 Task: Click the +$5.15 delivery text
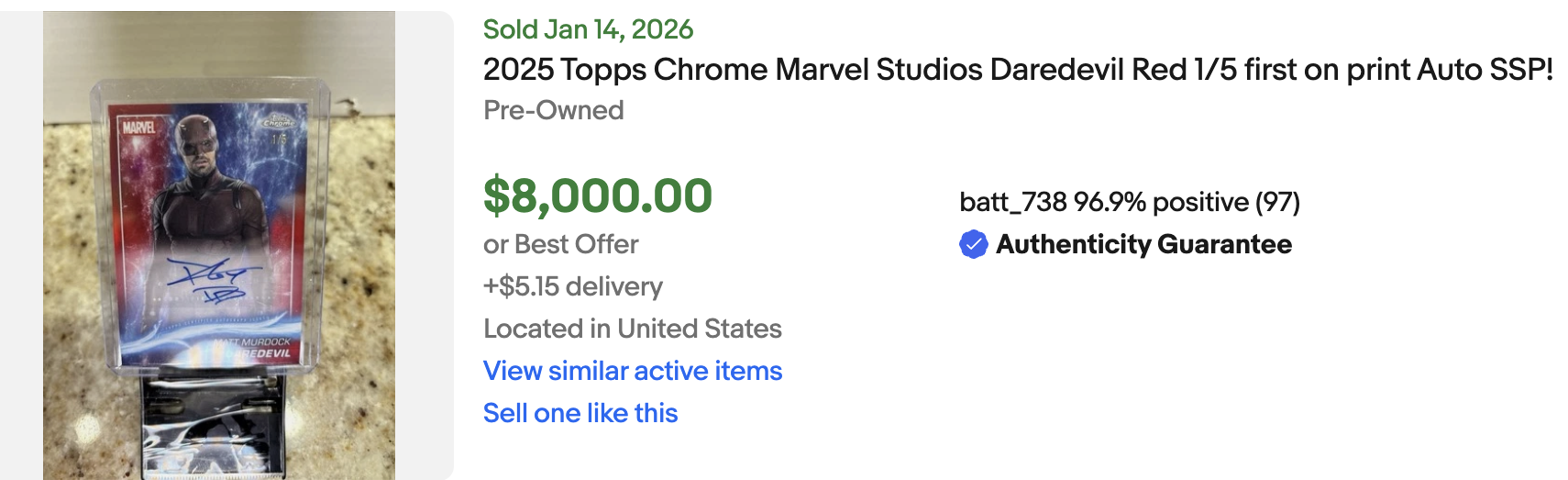tap(573, 286)
